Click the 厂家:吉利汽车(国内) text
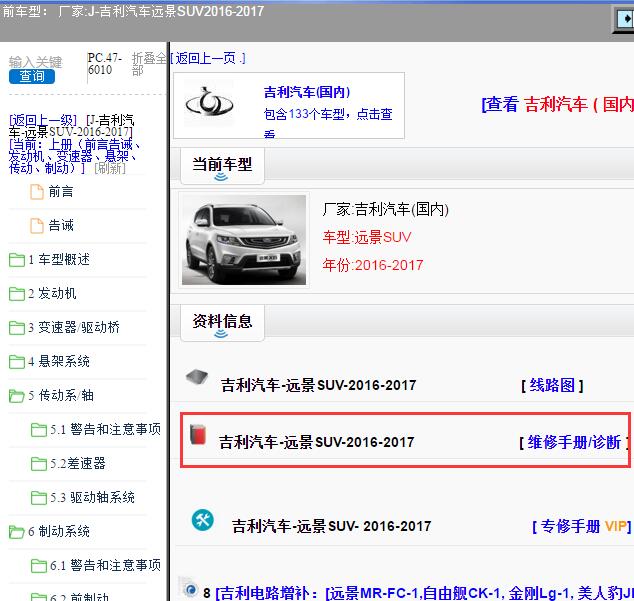The image size is (634, 601). pos(386,210)
